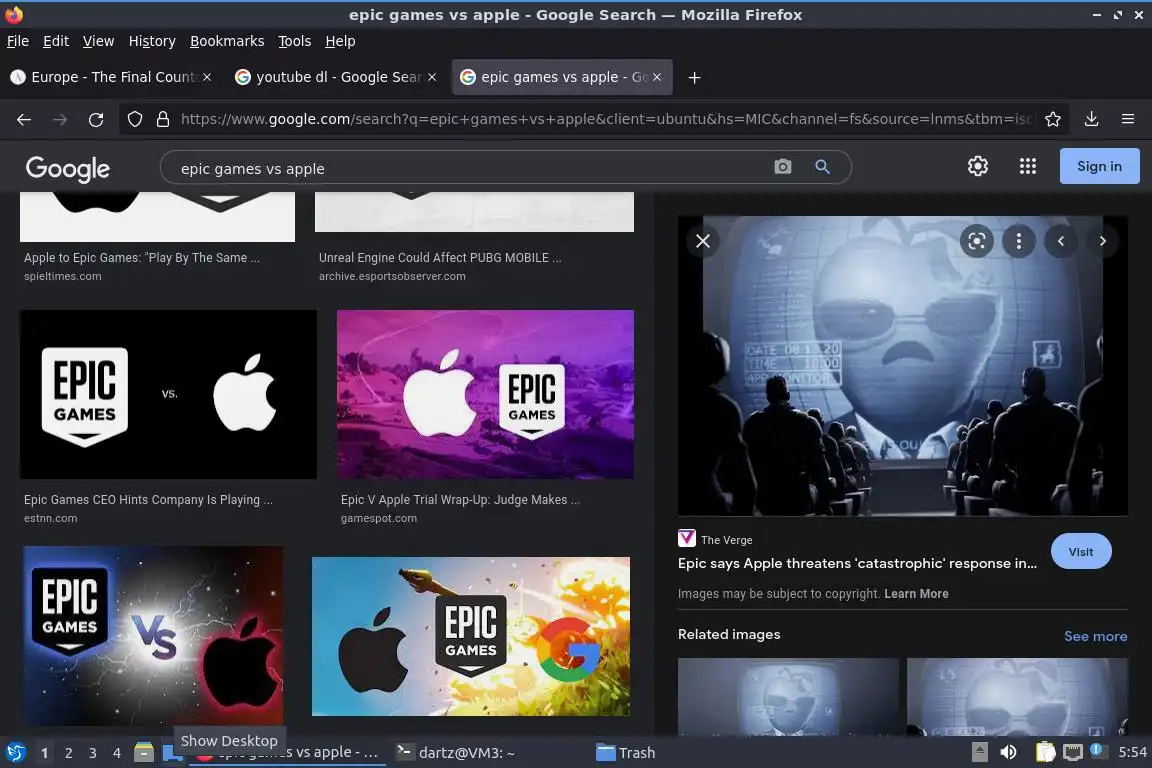
Task: Close the epic games vs apple tab
Action: point(657,77)
